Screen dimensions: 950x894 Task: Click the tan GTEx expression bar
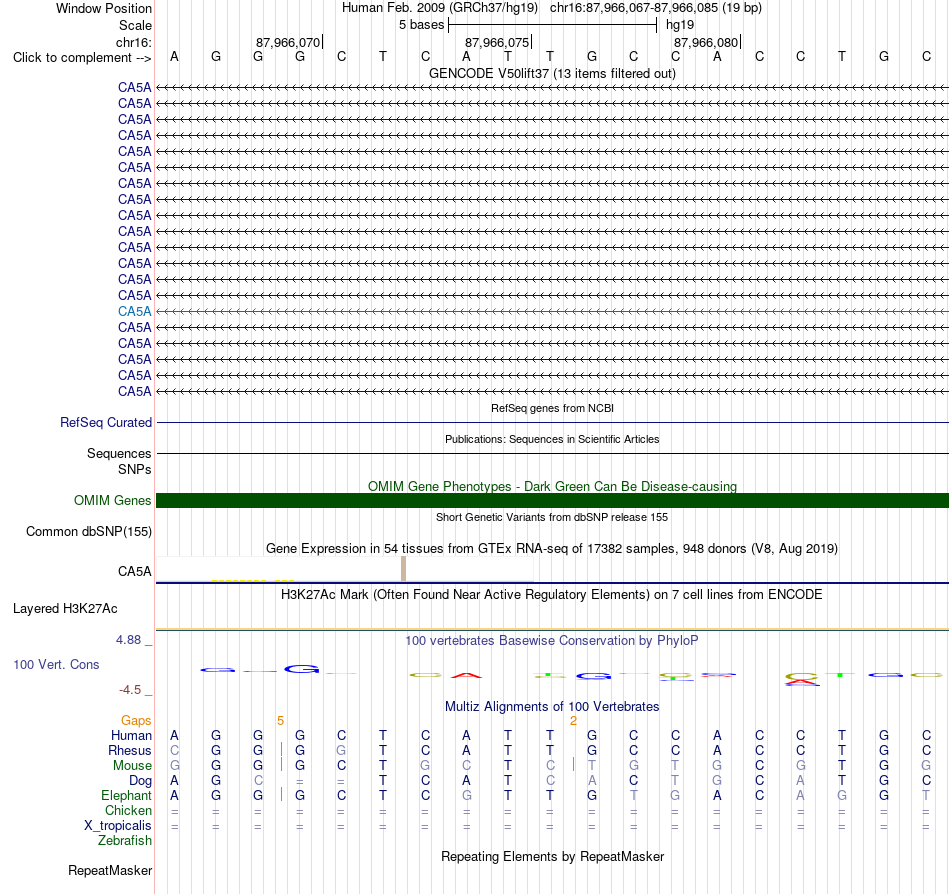click(404, 569)
